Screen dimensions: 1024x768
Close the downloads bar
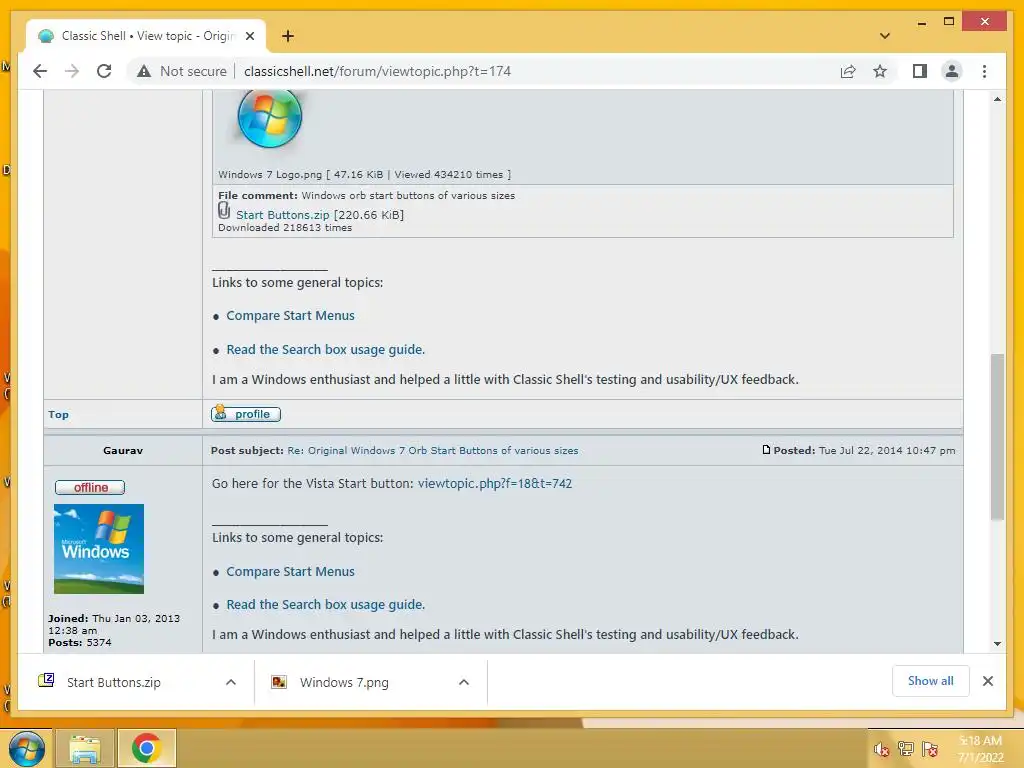click(987, 681)
